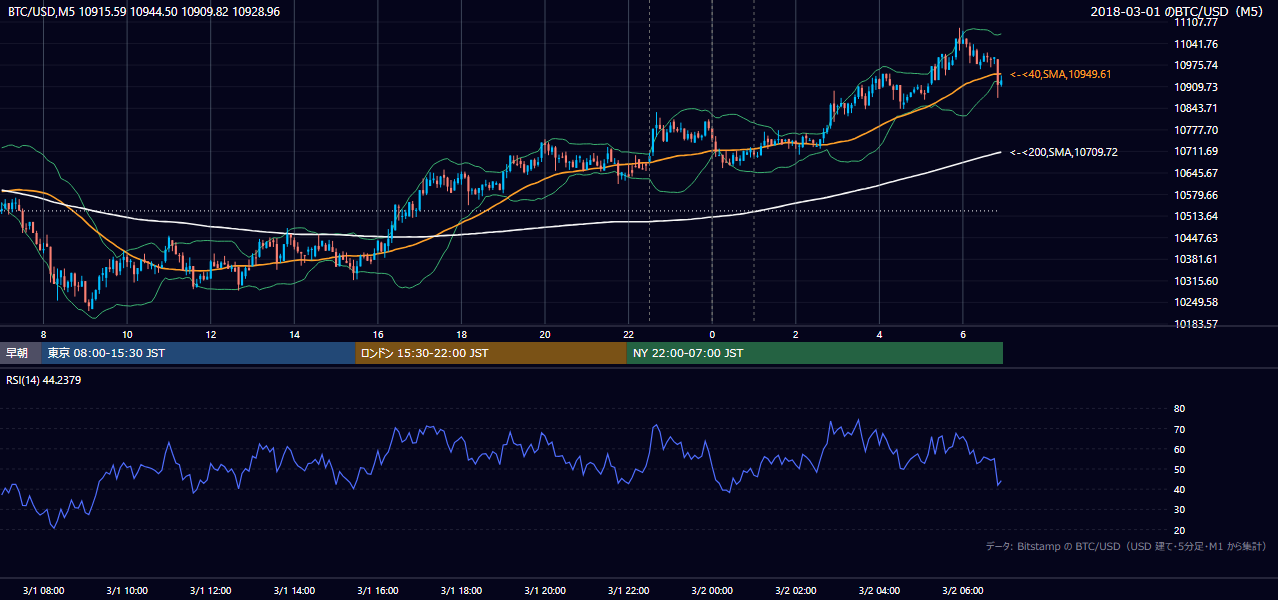The height and width of the screenshot is (600, 1278).
Task: Click the bottom time label 3/2 04:00
Action: click(879, 590)
